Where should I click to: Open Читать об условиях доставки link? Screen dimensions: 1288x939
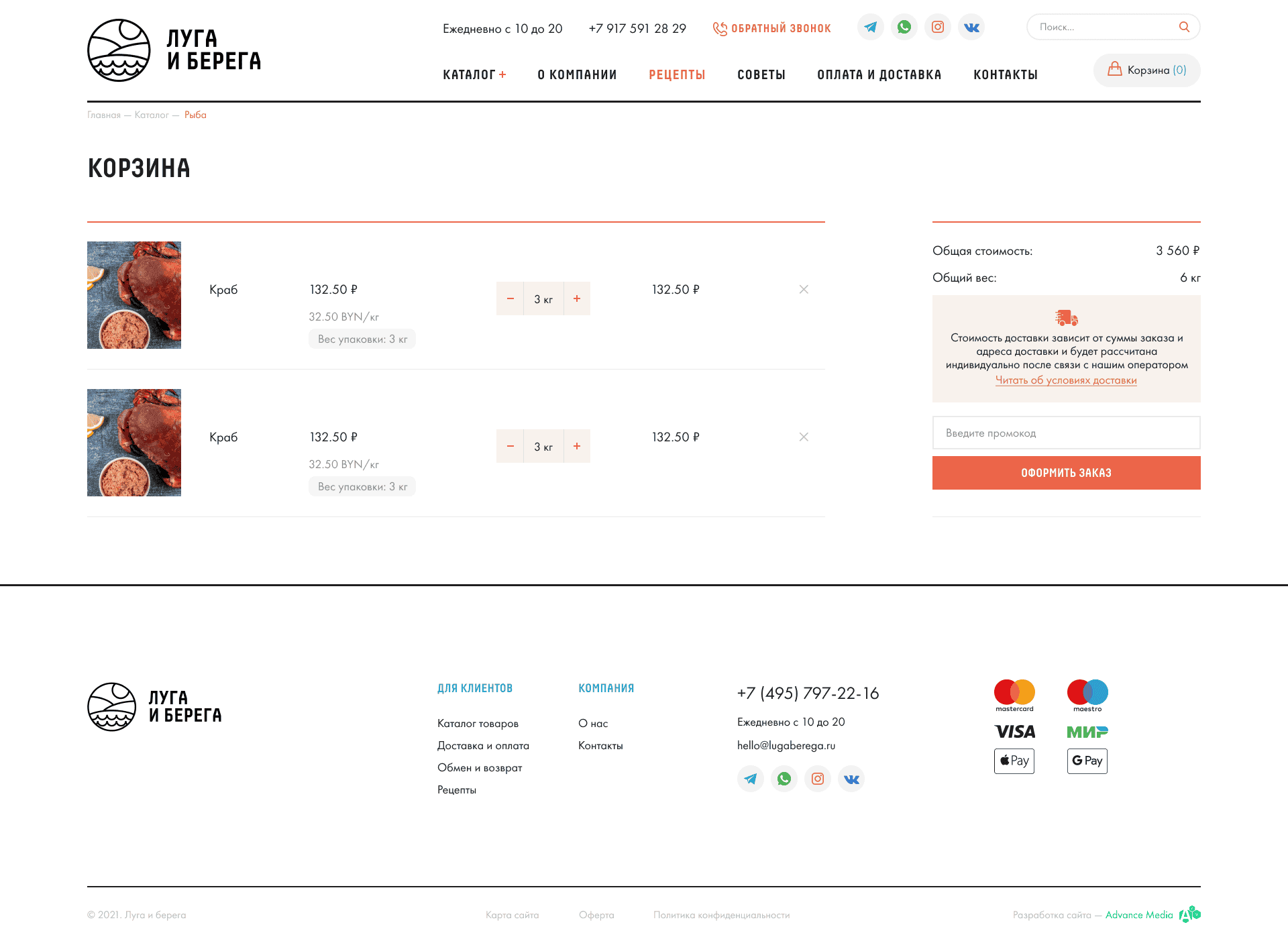(x=1066, y=380)
